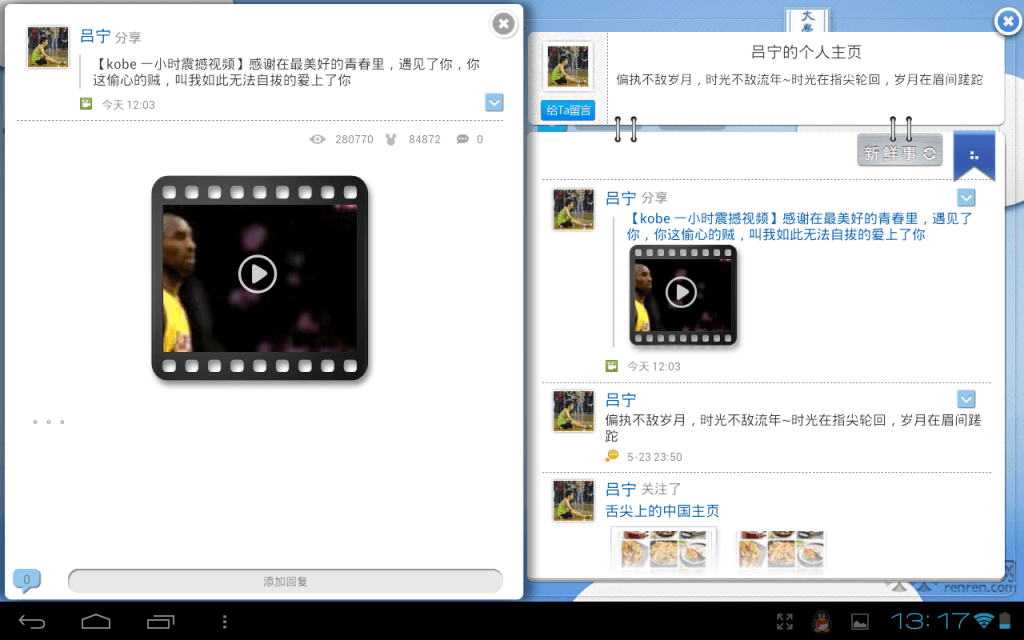The height and width of the screenshot is (640, 1024).
Task: Open second food photo thumbnail
Action: [x=781, y=550]
